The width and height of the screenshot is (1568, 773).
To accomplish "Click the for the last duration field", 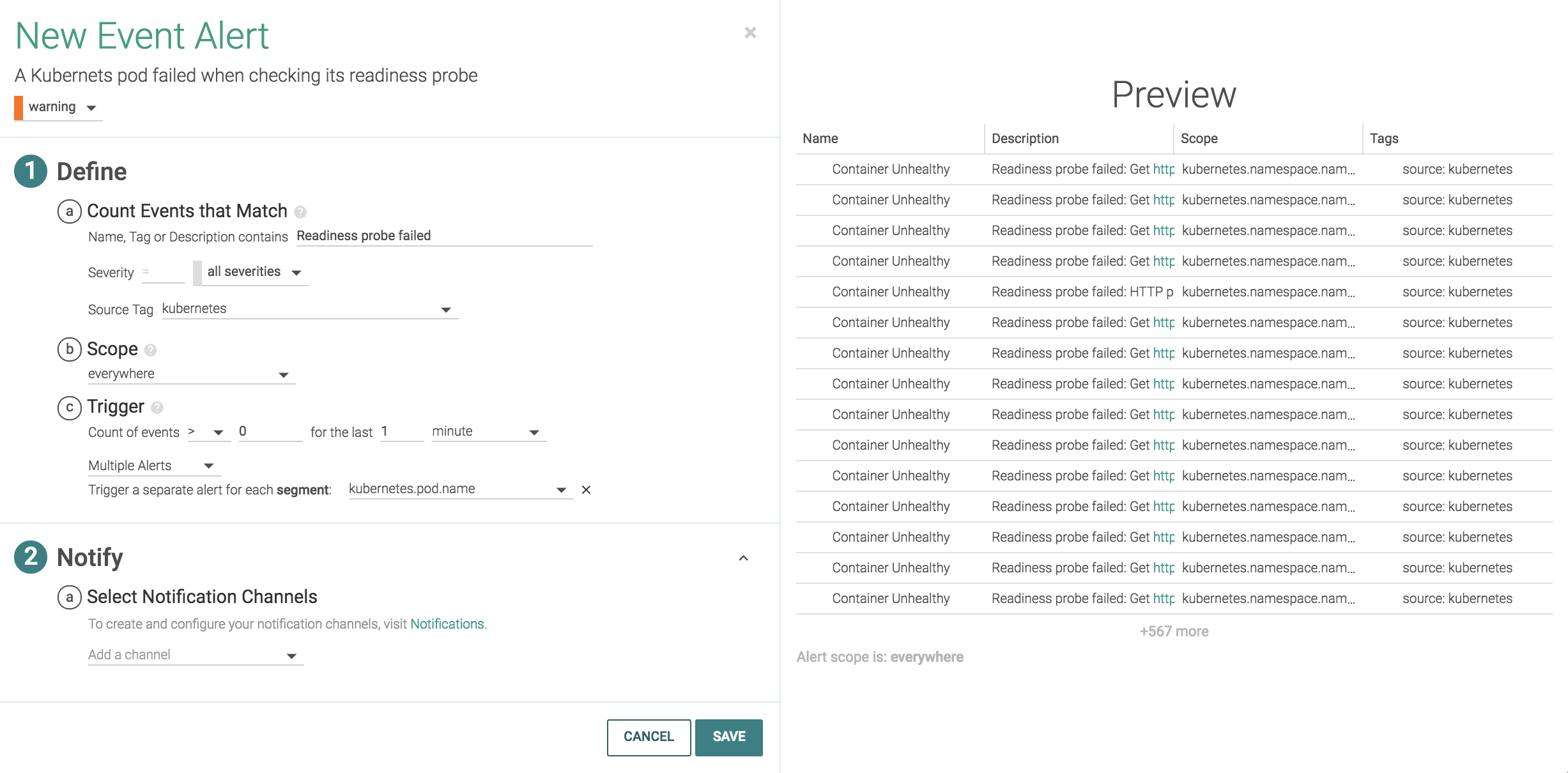I will (402, 432).
